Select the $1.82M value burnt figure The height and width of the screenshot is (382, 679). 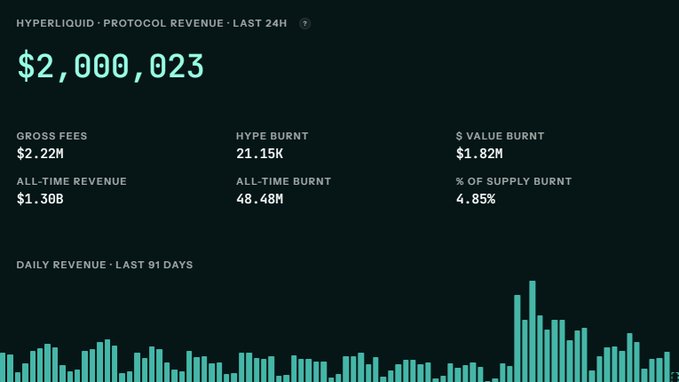[479, 154]
